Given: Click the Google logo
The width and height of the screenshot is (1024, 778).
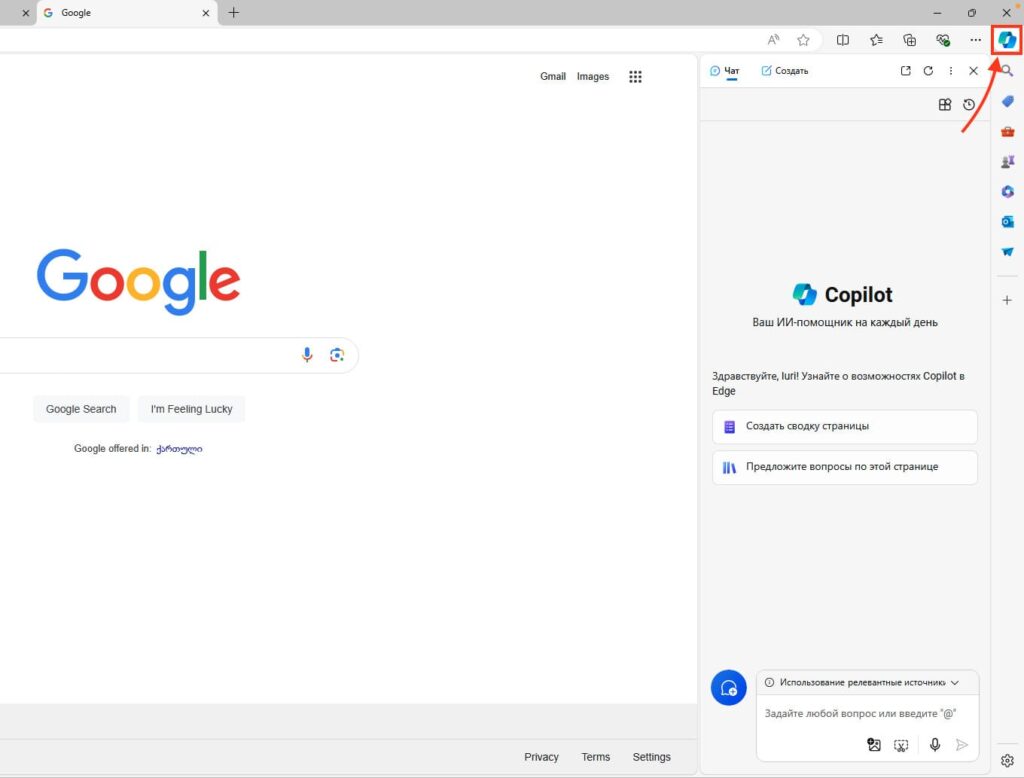Looking at the screenshot, I should coord(138,281).
